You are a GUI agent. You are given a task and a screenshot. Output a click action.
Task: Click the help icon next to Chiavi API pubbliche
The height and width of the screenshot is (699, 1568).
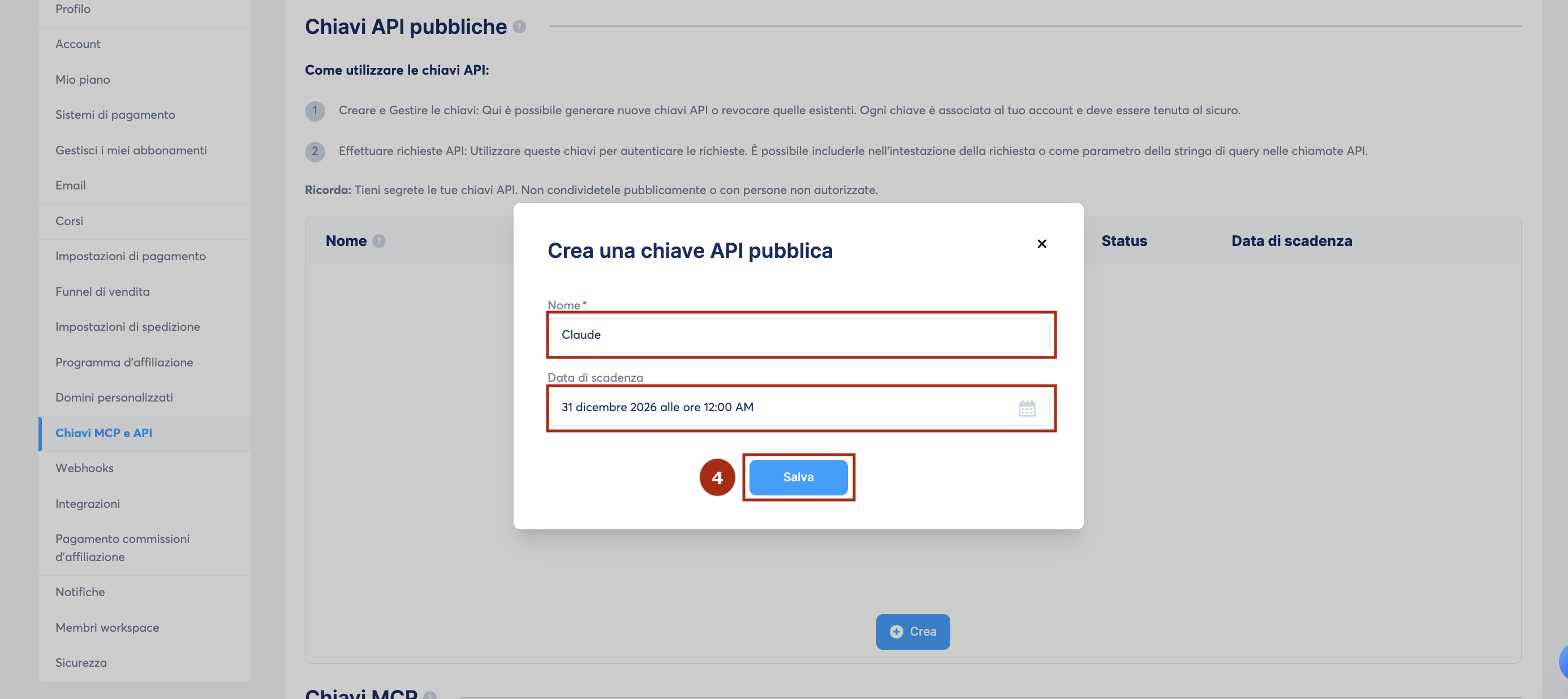coord(519,27)
